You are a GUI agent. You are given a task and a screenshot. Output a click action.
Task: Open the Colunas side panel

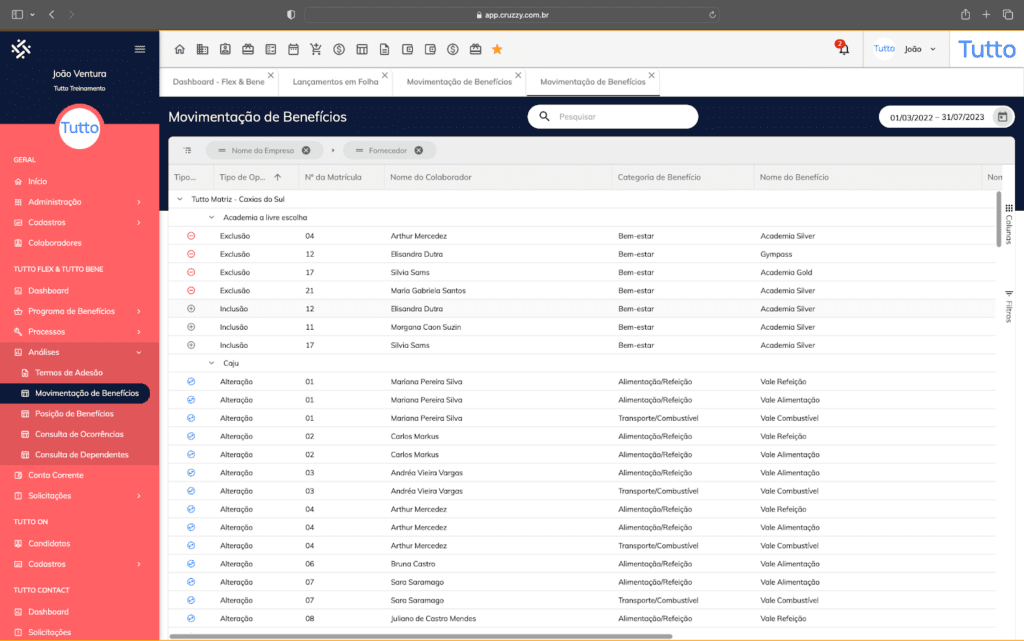[1009, 223]
